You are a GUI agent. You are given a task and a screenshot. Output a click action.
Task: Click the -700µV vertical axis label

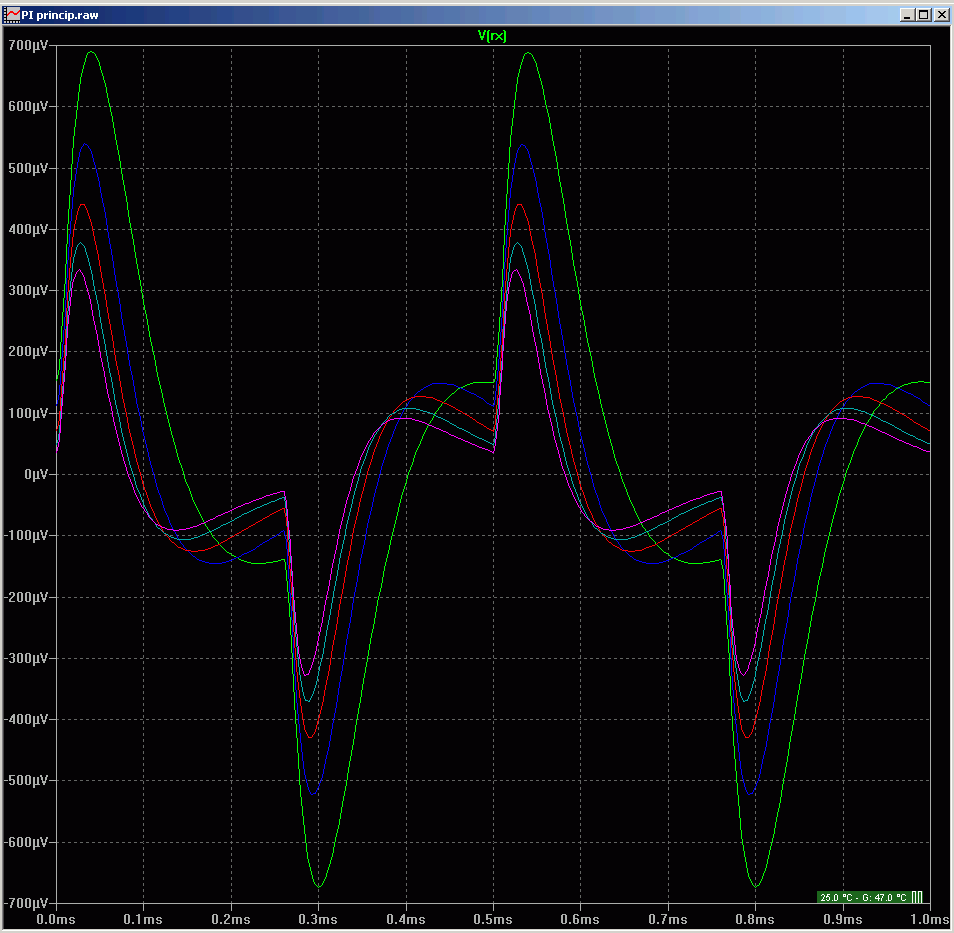[x=26, y=903]
